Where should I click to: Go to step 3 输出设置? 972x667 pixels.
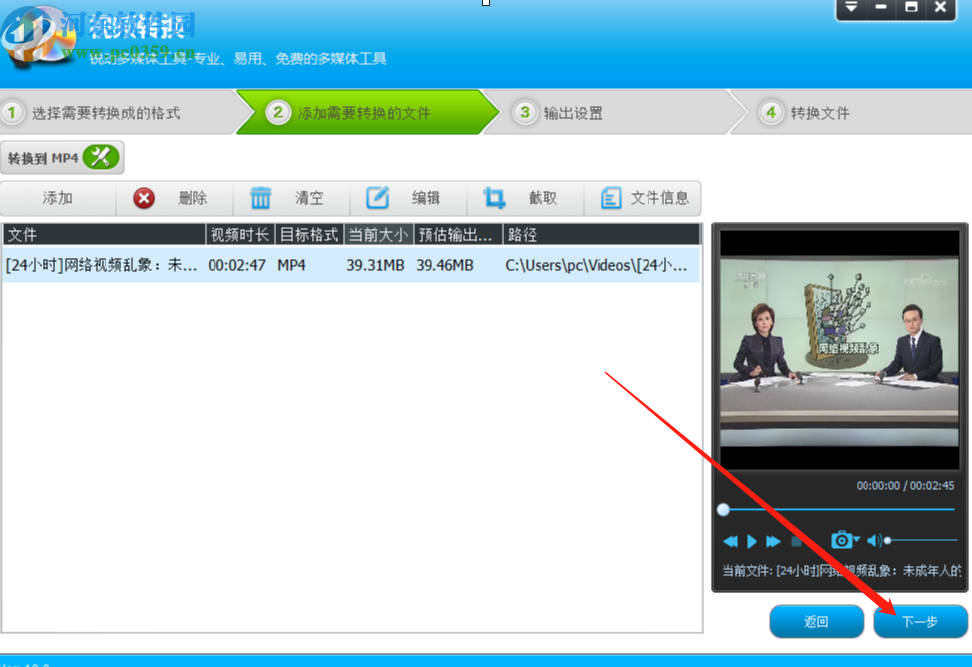[614, 112]
